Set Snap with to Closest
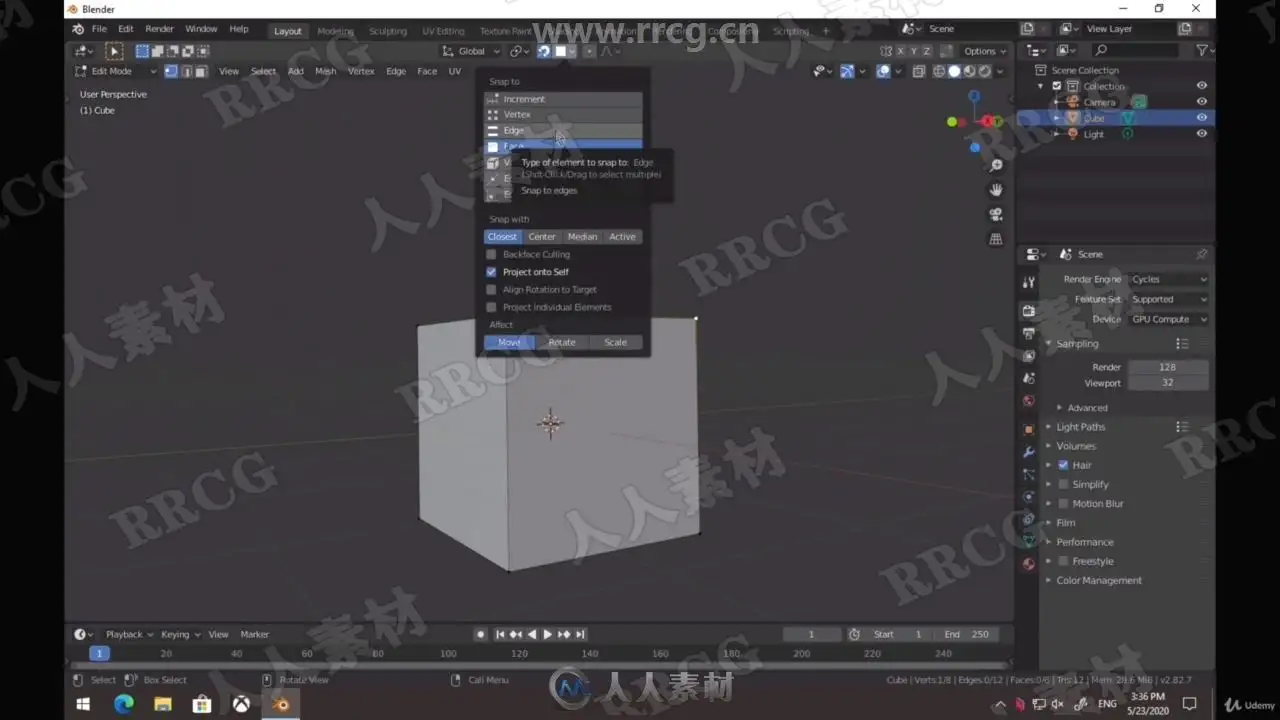Image resolution: width=1280 pixels, height=720 pixels. (502, 237)
